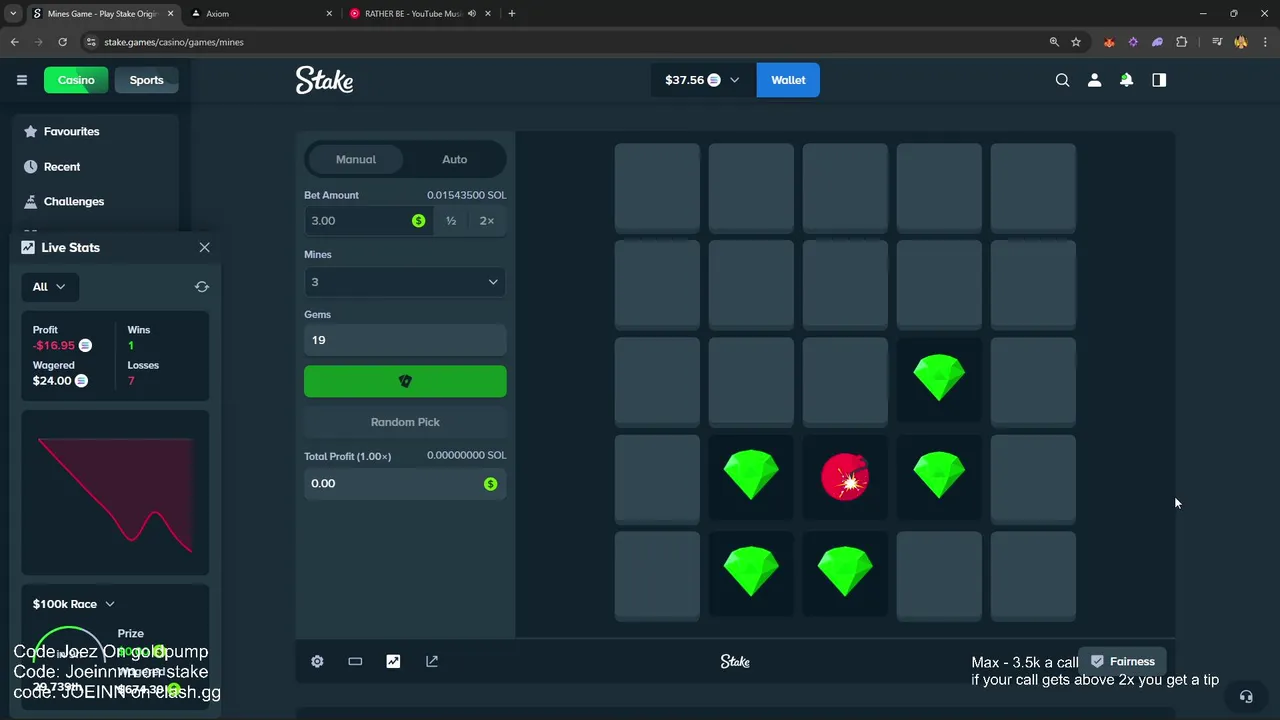The width and height of the screenshot is (1280, 720).
Task: Toggle live stats chart icon in footer
Action: pyautogui.click(x=393, y=661)
